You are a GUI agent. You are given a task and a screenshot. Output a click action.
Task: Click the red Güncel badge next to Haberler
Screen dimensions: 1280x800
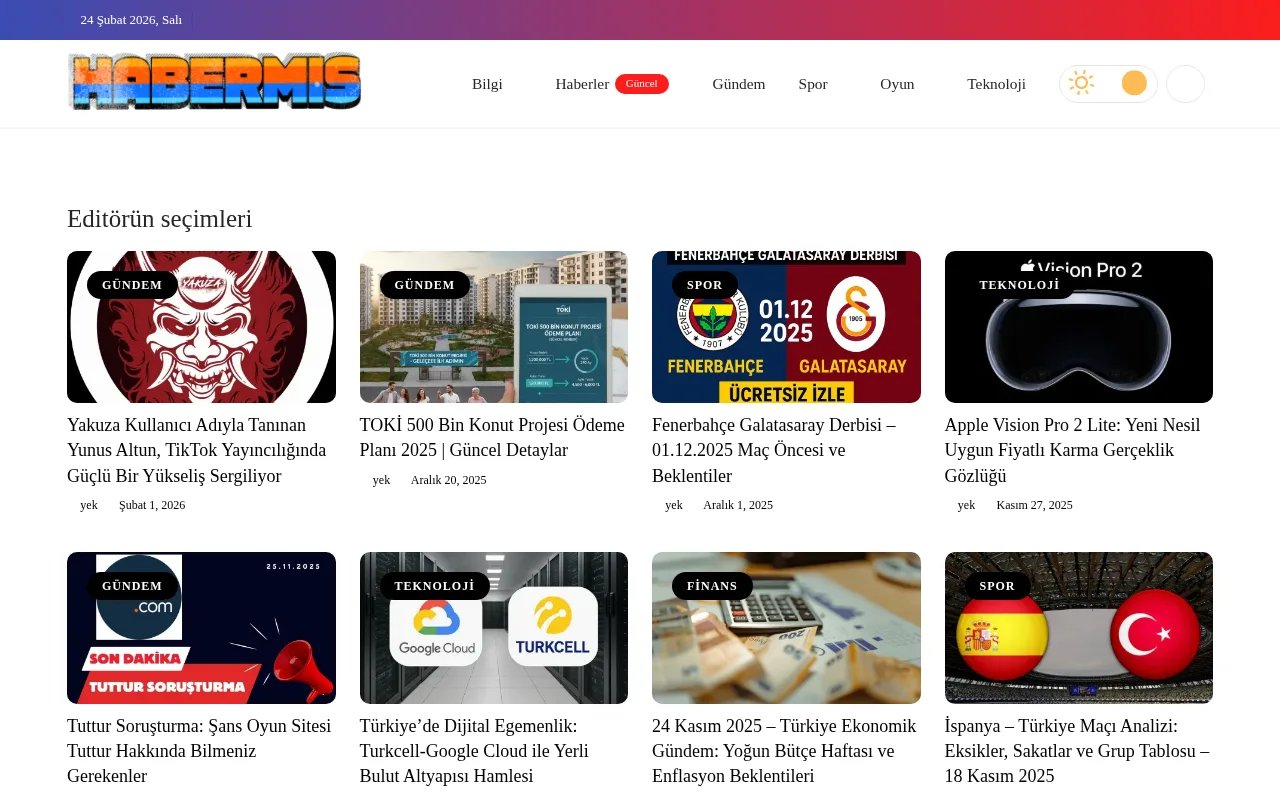point(641,83)
